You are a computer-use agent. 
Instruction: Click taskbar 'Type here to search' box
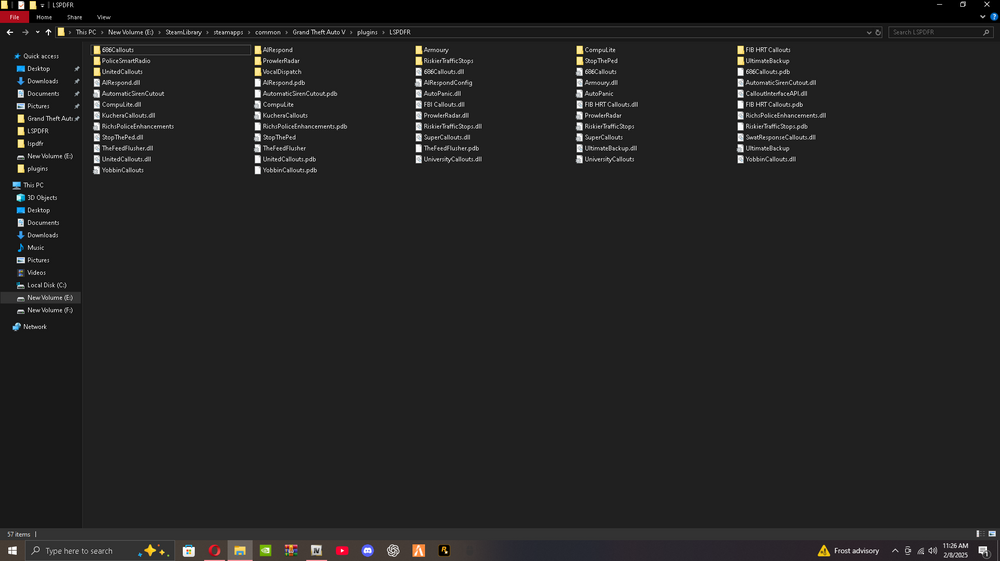tap(99, 551)
